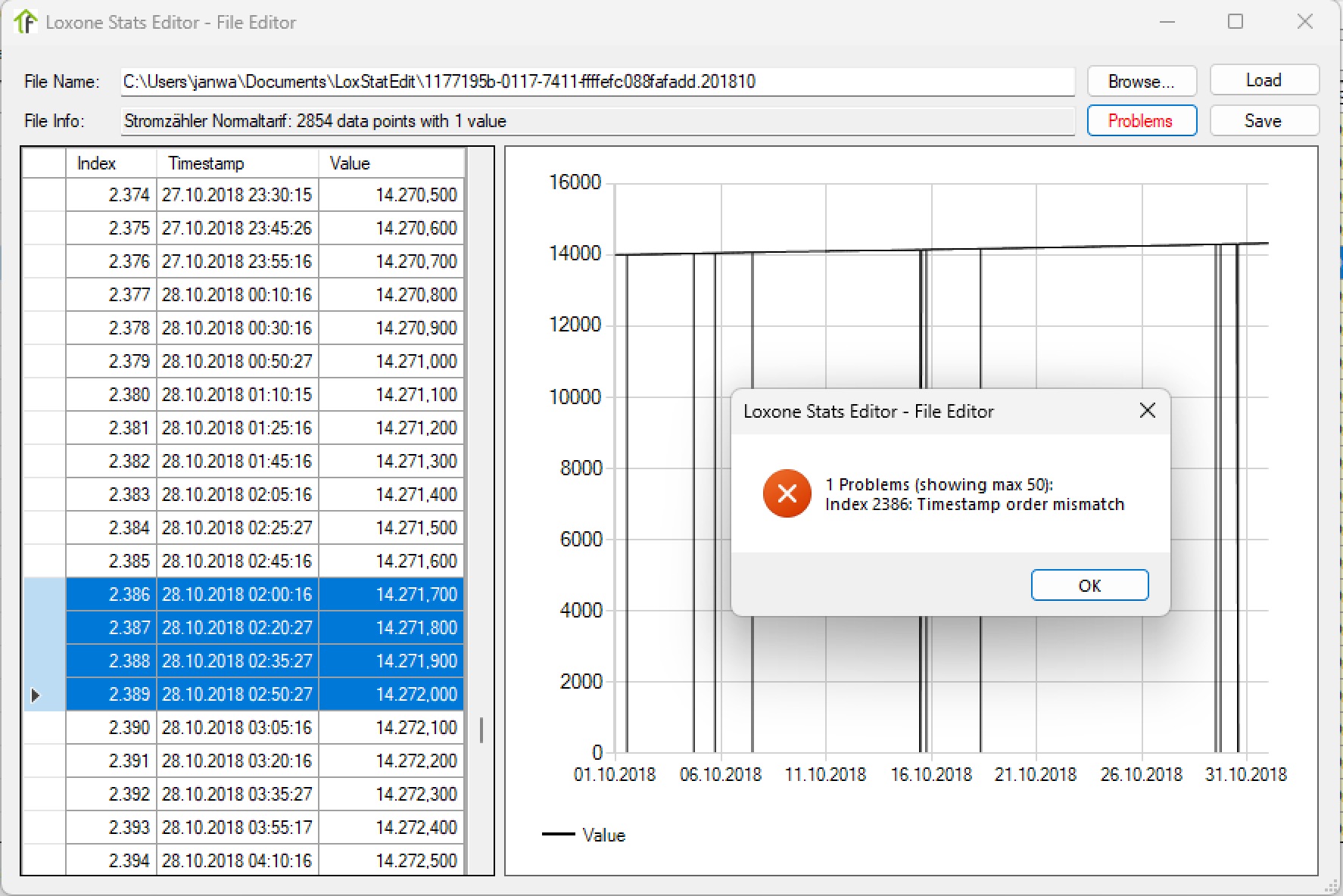Close the problems dialog with X

click(x=1147, y=410)
